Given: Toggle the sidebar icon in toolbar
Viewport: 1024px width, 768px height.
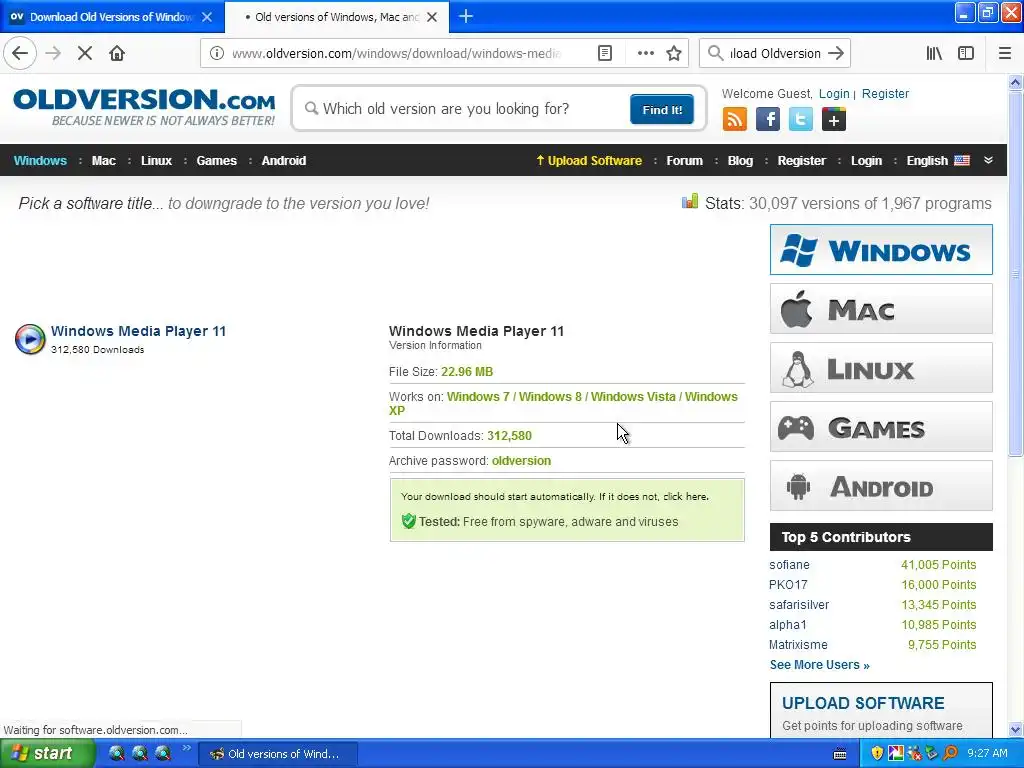Looking at the screenshot, I should (x=966, y=54).
